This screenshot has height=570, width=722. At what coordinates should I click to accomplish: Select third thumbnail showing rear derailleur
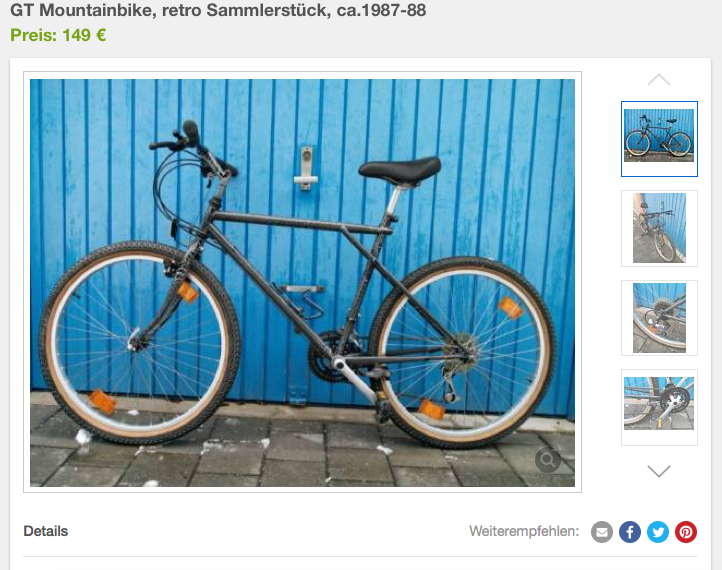659,318
